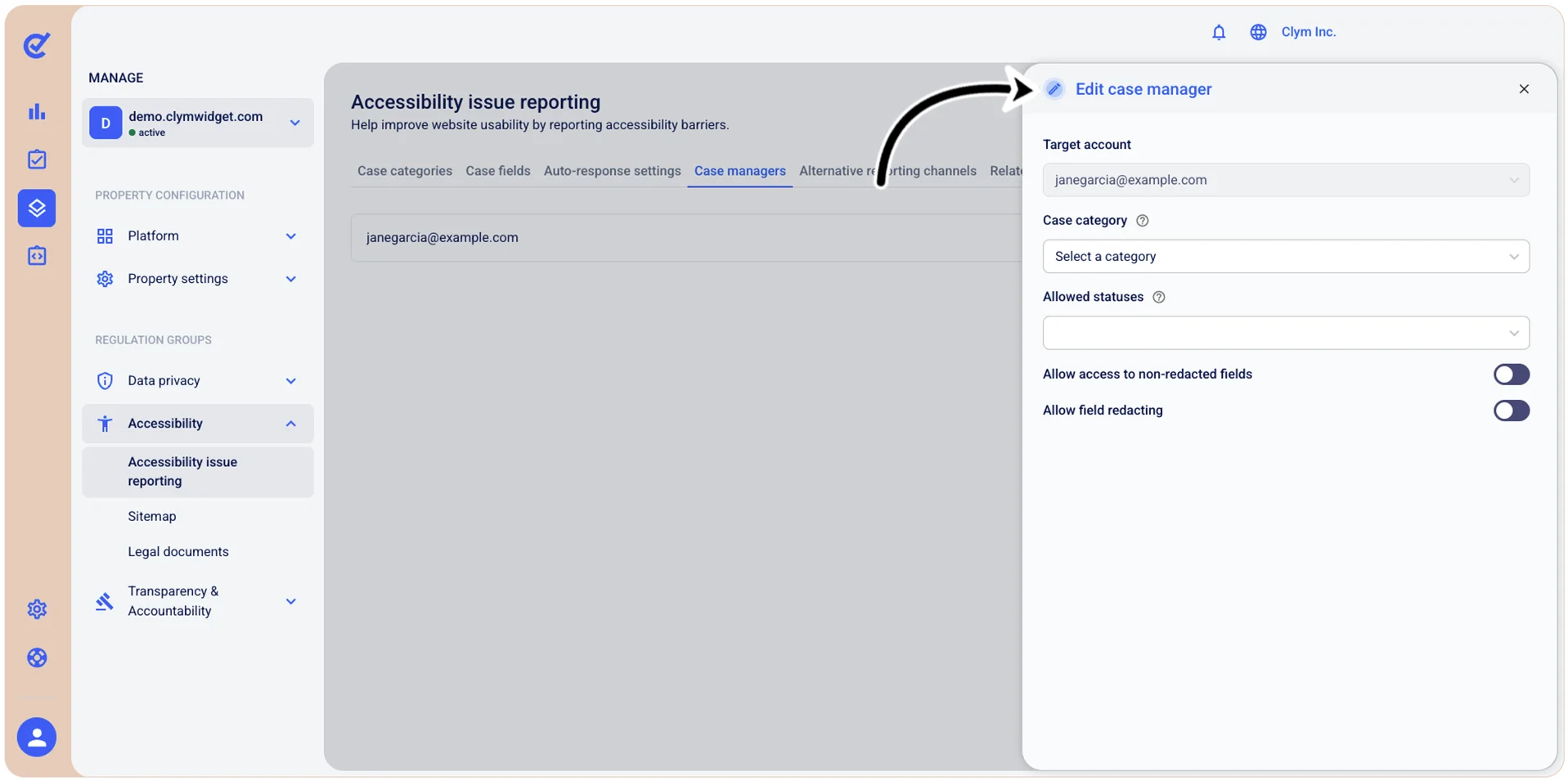
Task: Open the analytics bar chart icon
Action: [37, 111]
